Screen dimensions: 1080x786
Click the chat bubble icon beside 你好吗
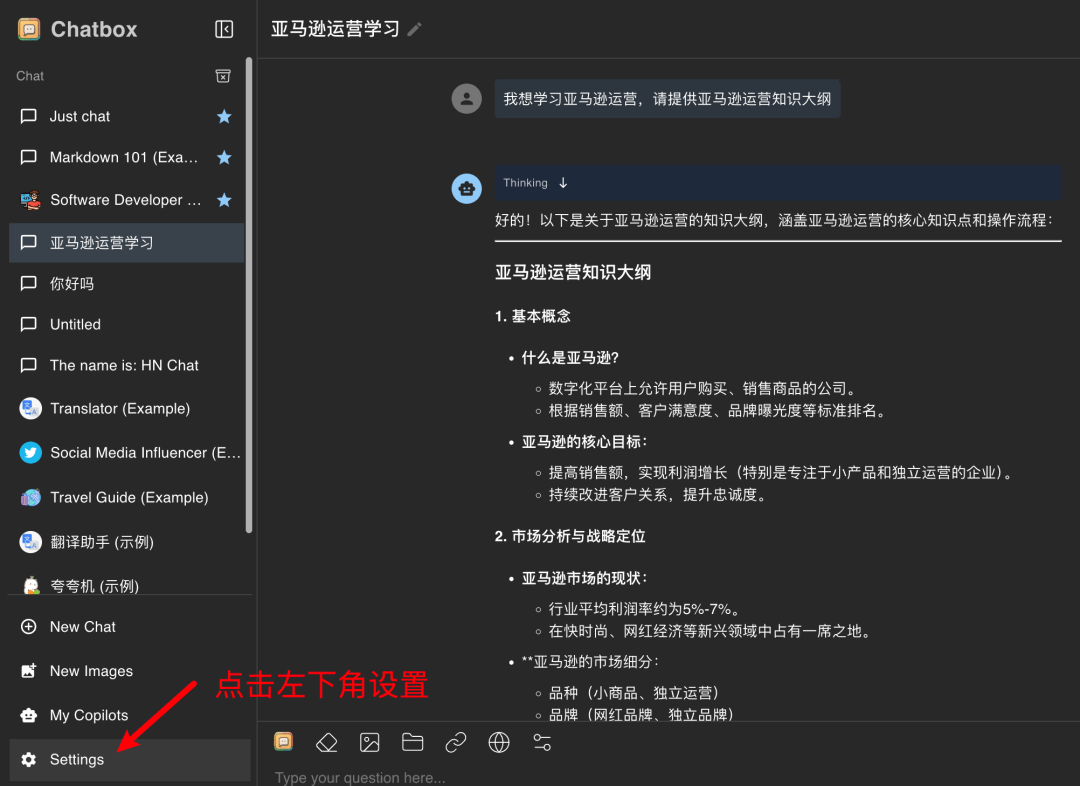click(29, 284)
